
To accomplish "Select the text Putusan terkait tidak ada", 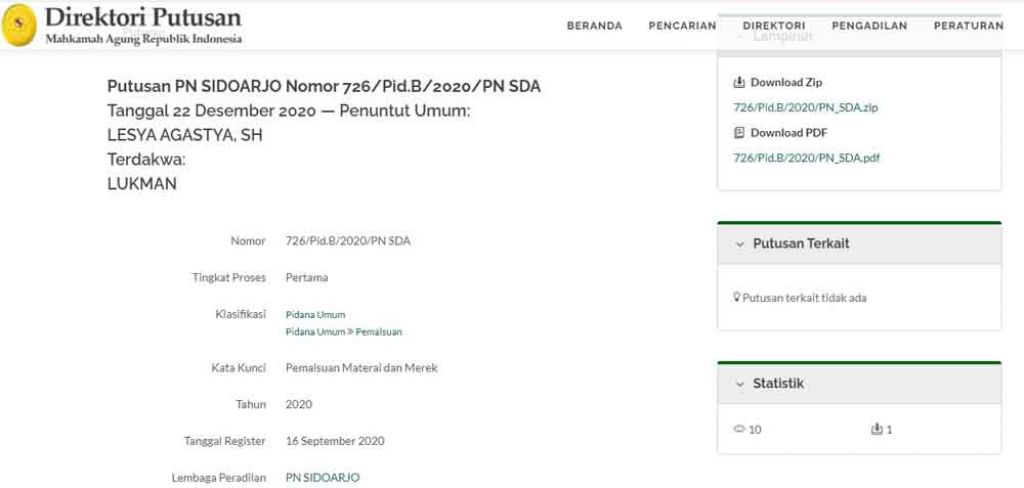I will [805, 298].
